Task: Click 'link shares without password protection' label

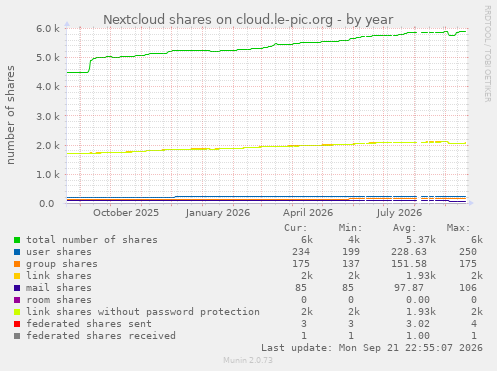Action: pos(143,312)
